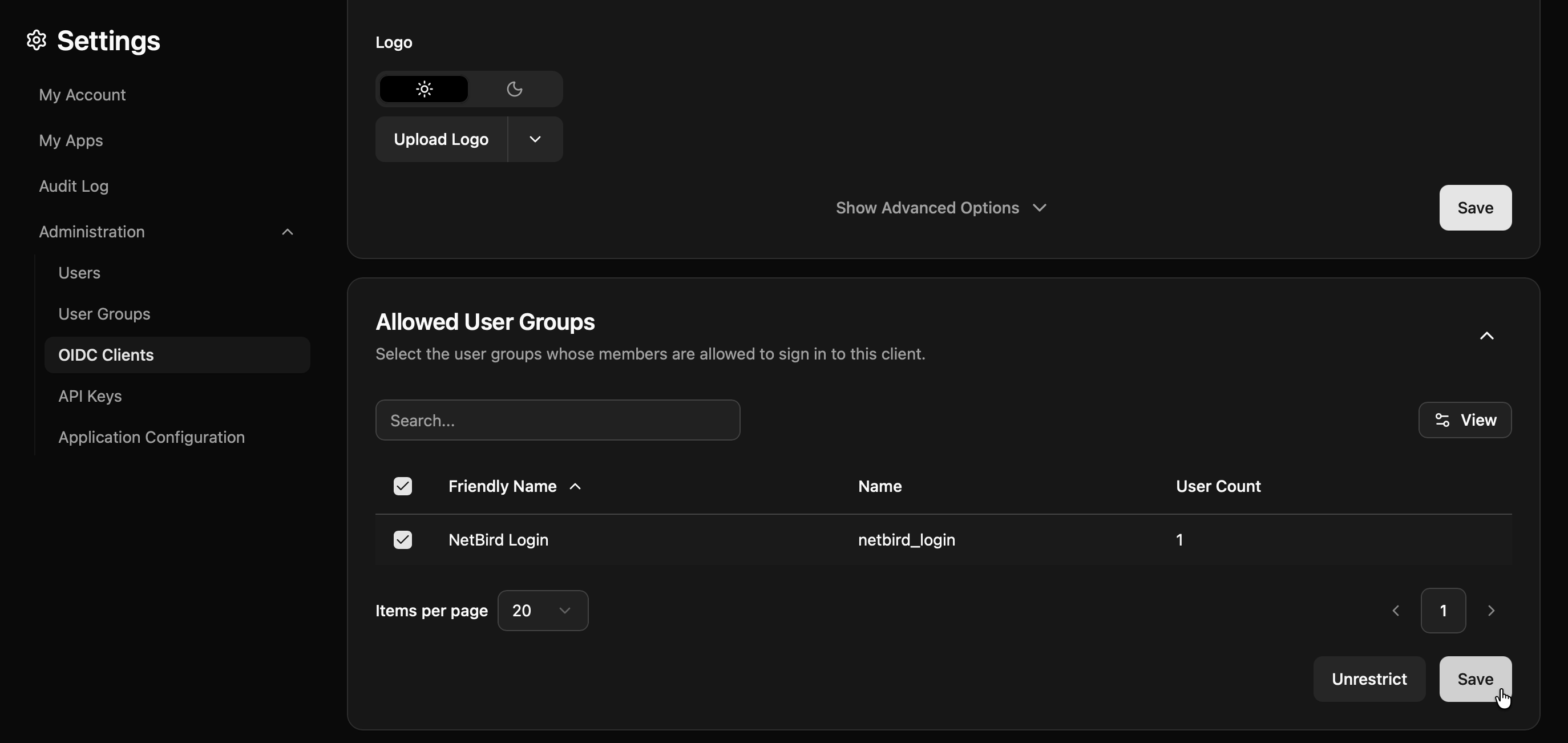The height and width of the screenshot is (743, 1568).
Task: Go to the next page with the right arrow
Action: [1491, 611]
